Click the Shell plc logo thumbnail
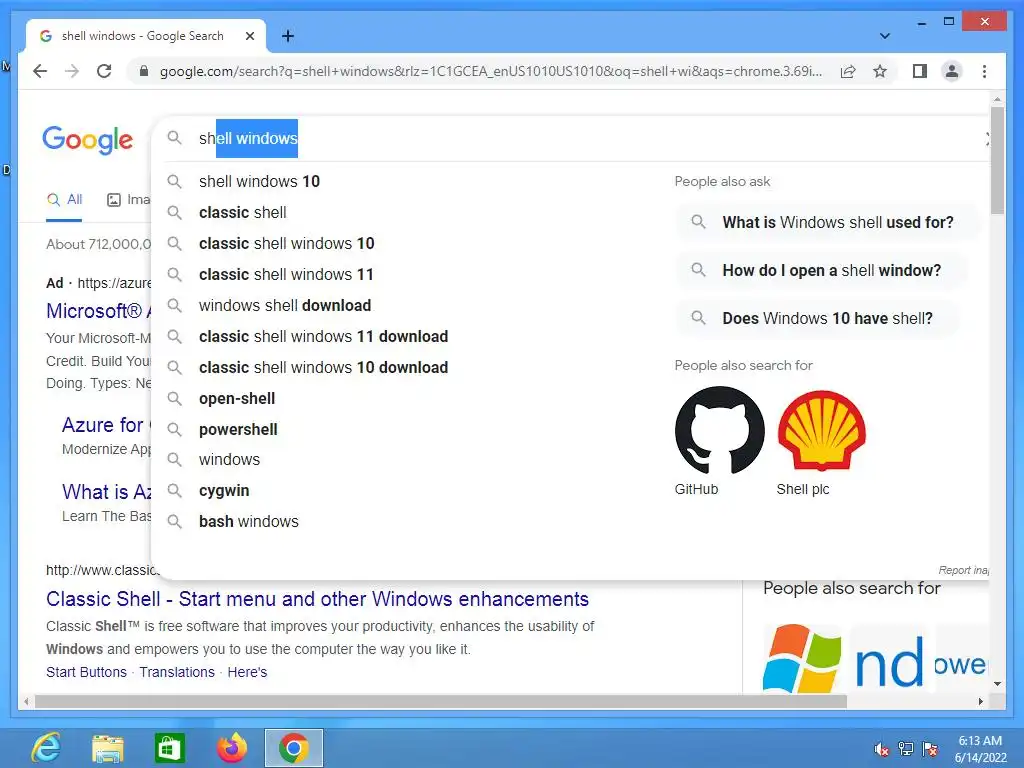Screen dimensions: 1024x768 coord(822,430)
